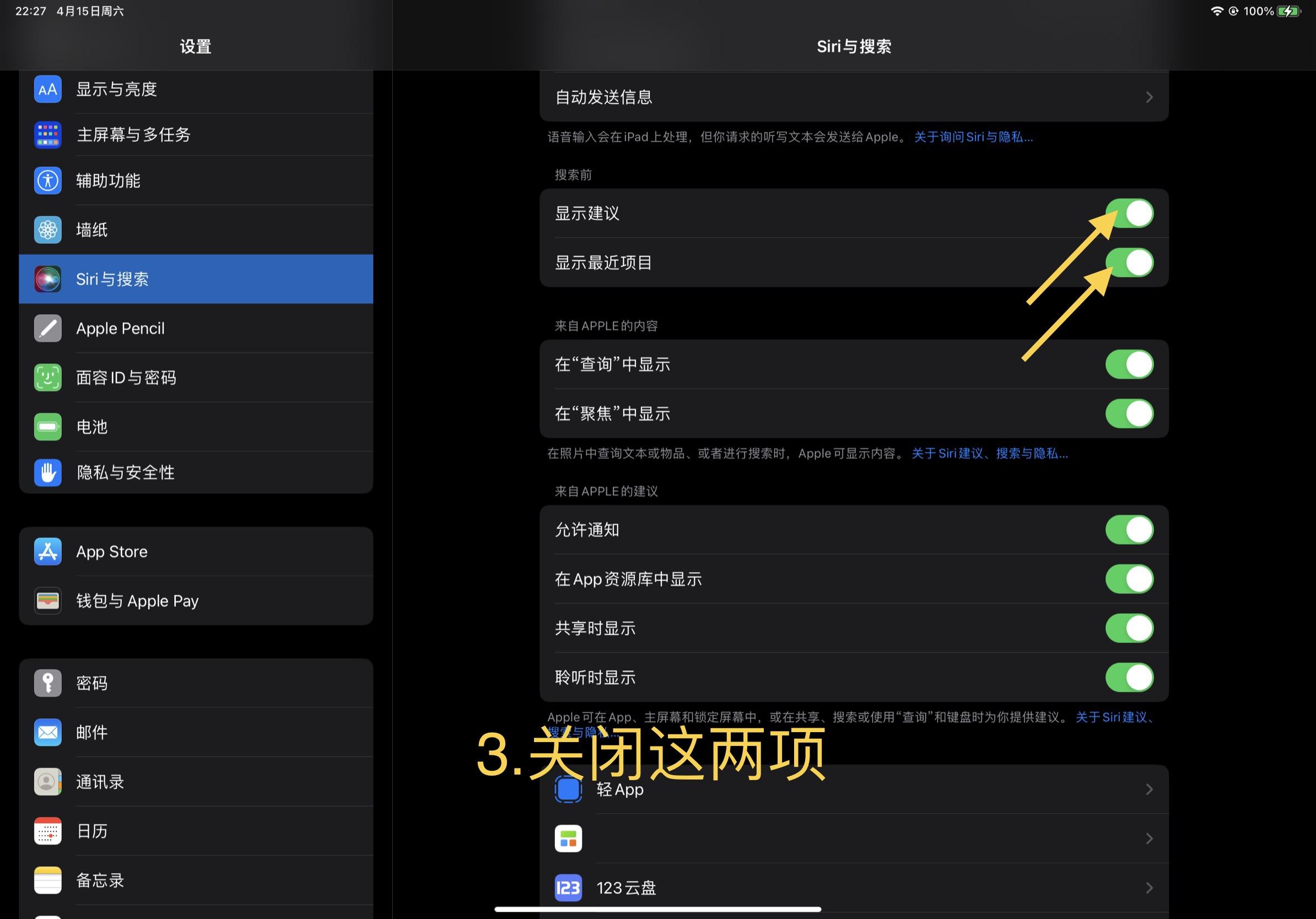The height and width of the screenshot is (919, 1316).
Task: Open 自动发送信息 chevron
Action: pyautogui.click(x=1149, y=98)
